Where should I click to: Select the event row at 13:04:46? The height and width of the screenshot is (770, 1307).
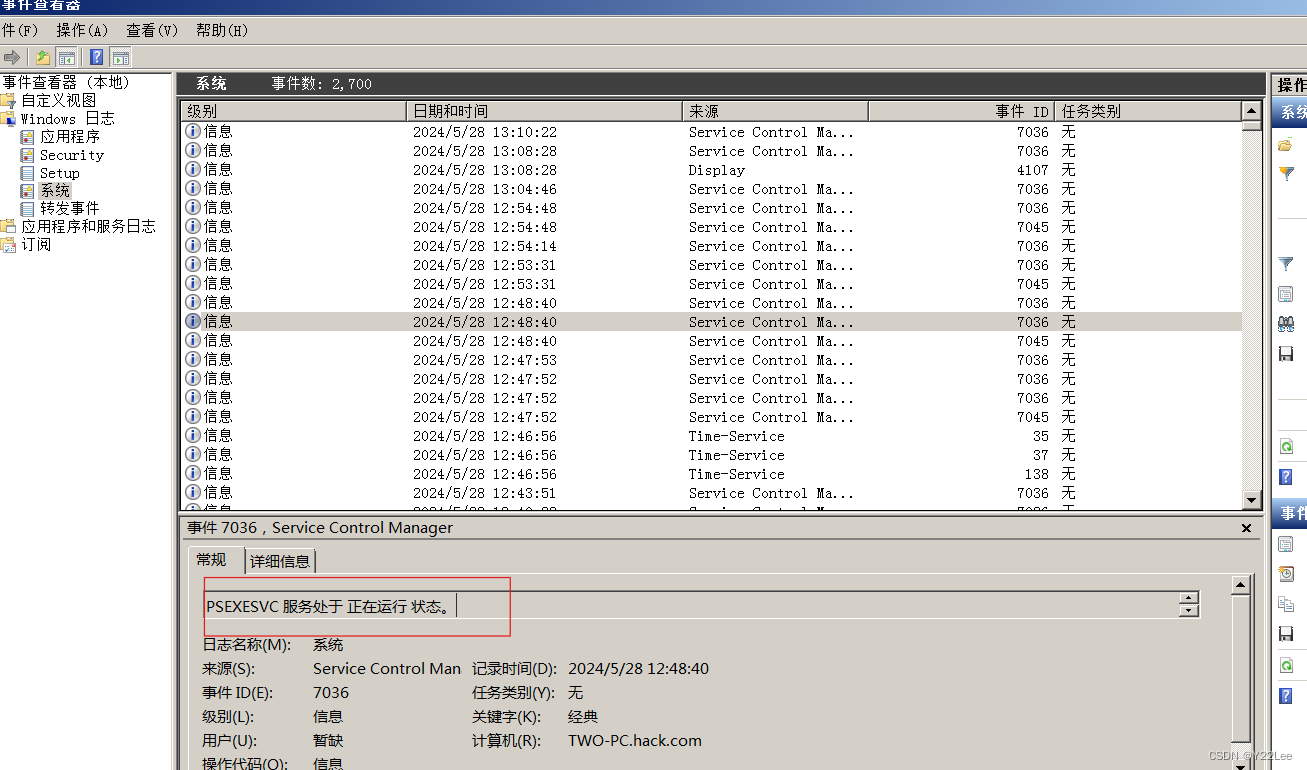pyautogui.click(x=711, y=189)
